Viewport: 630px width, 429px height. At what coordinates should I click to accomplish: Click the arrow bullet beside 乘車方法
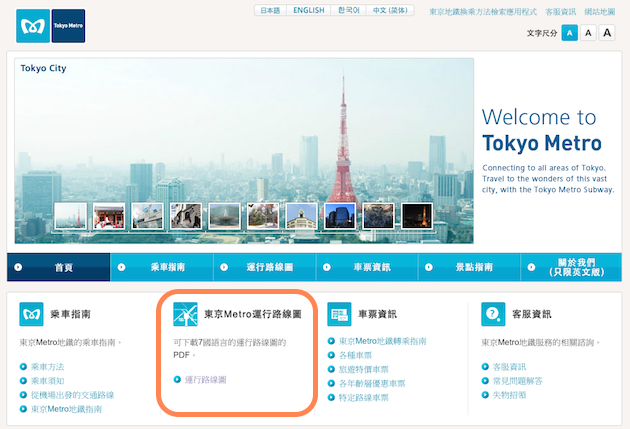click(x=23, y=366)
